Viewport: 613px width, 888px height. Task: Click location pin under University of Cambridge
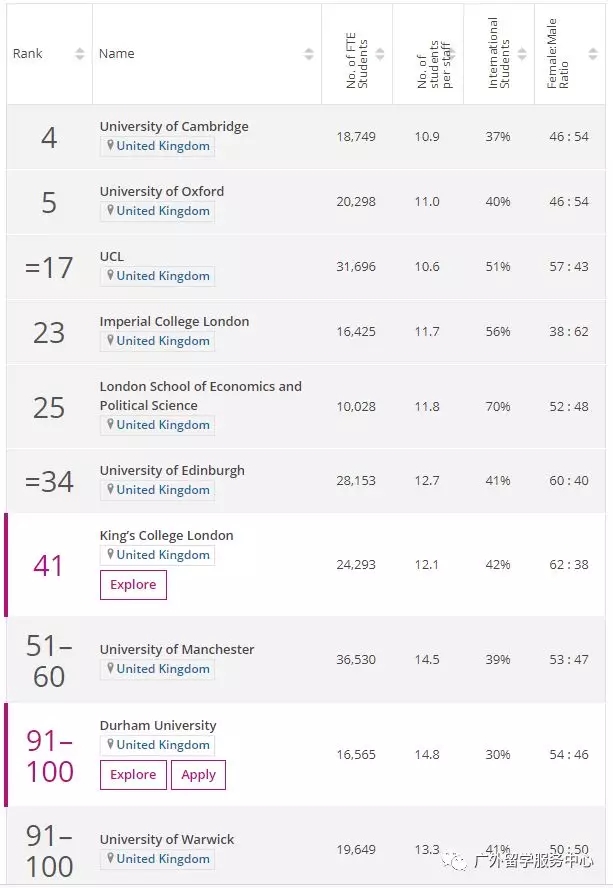coord(111,146)
